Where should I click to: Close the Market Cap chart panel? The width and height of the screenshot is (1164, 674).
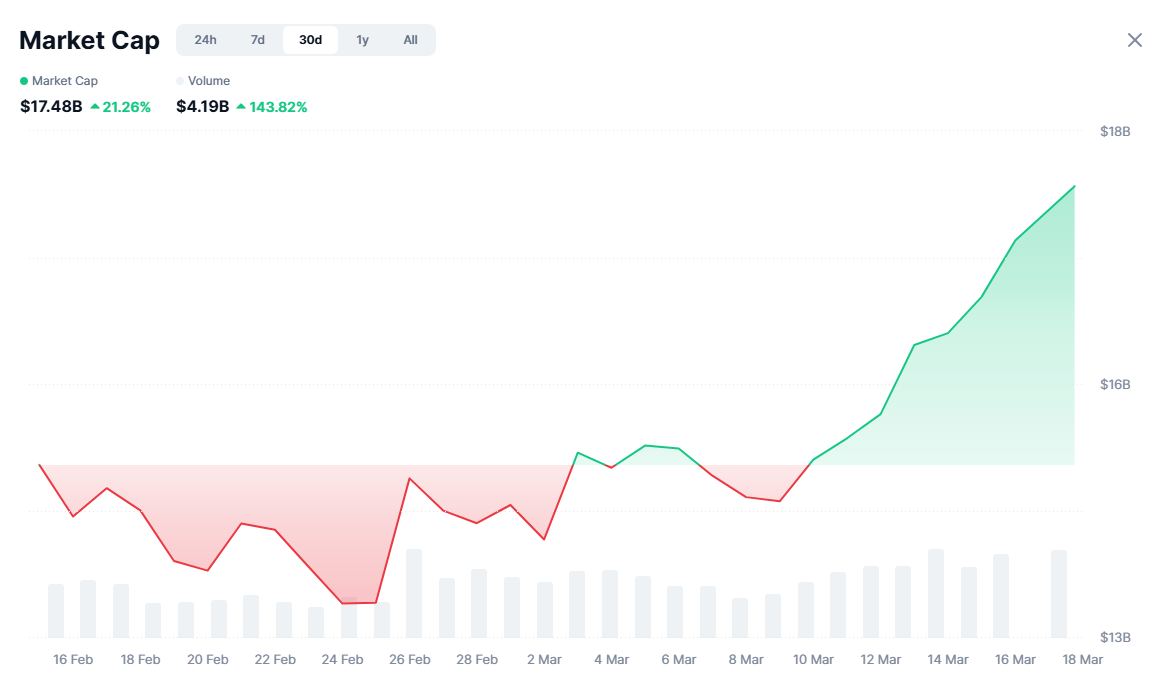coord(1134,40)
